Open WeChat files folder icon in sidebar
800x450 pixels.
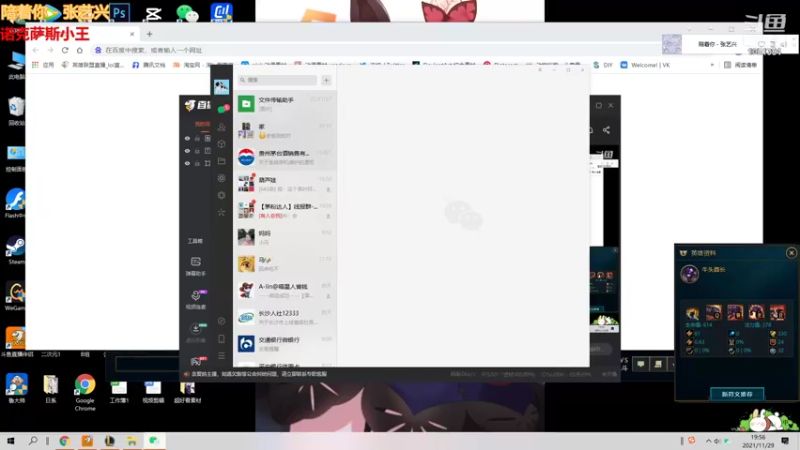tap(221, 161)
